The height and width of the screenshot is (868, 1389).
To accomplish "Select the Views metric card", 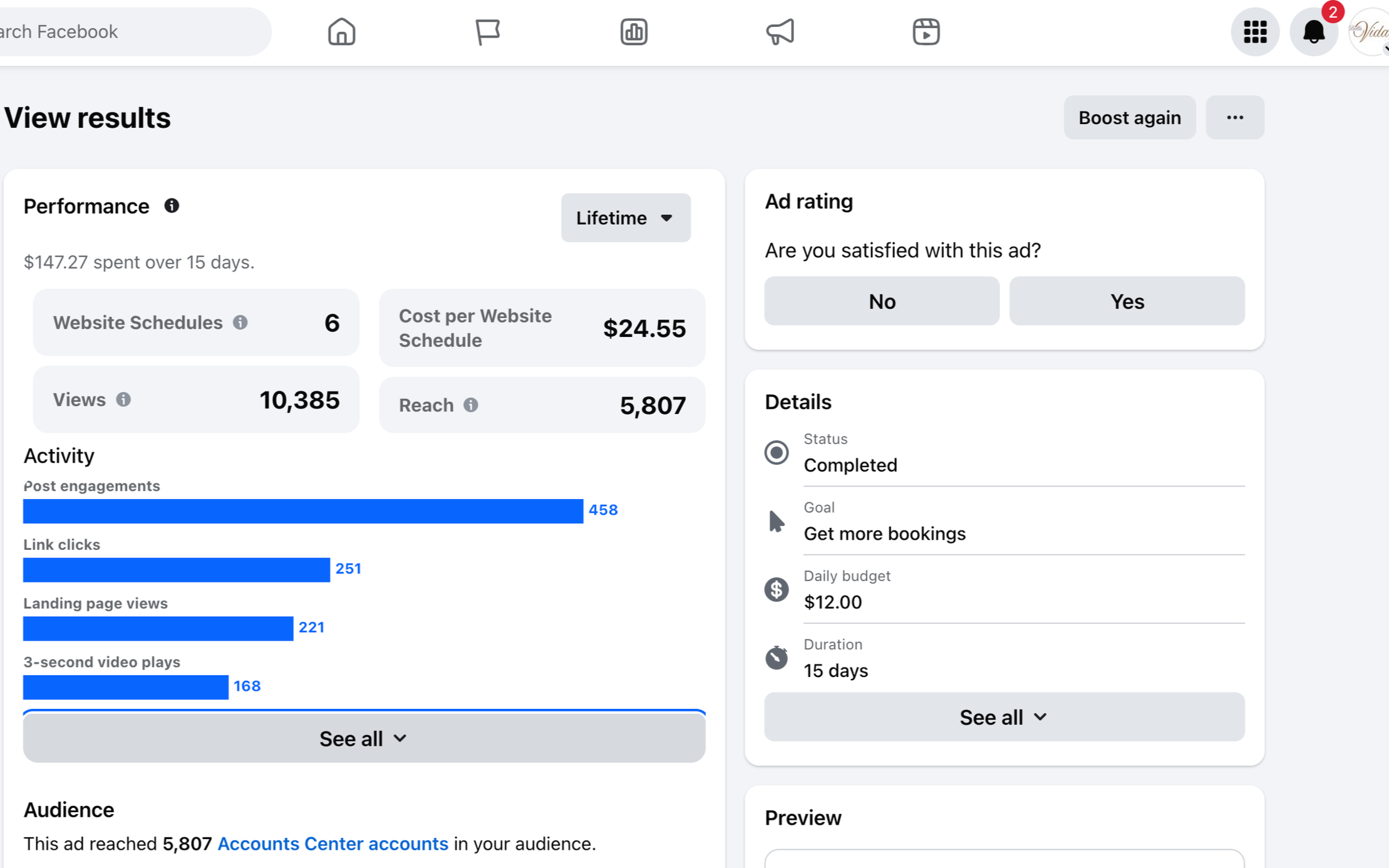I will click(196, 399).
